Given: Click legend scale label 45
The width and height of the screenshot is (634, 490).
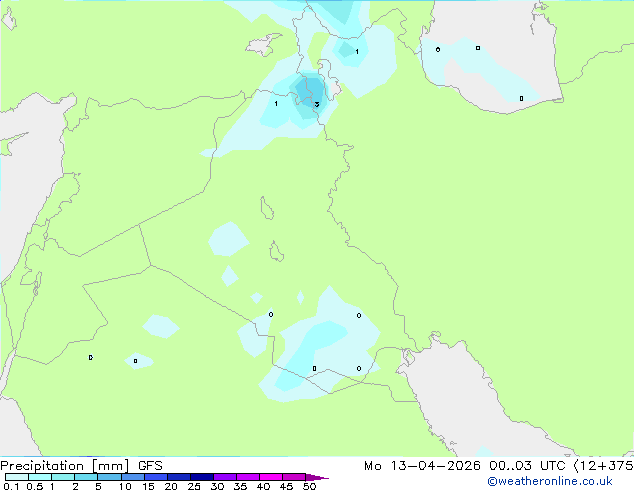Looking at the screenshot, I should (x=286, y=486).
